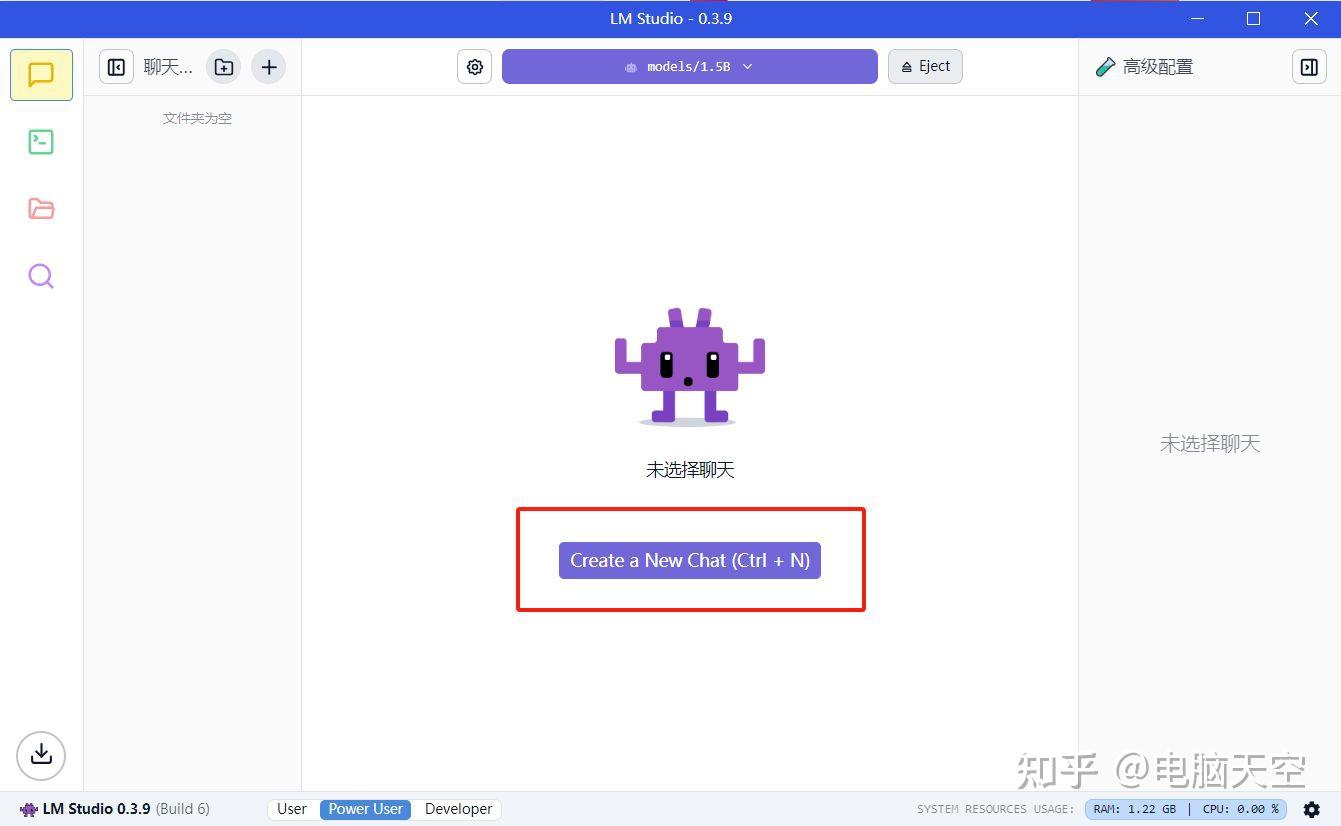Switch to Developer mode
The image size is (1341, 826).
[x=459, y=809]
